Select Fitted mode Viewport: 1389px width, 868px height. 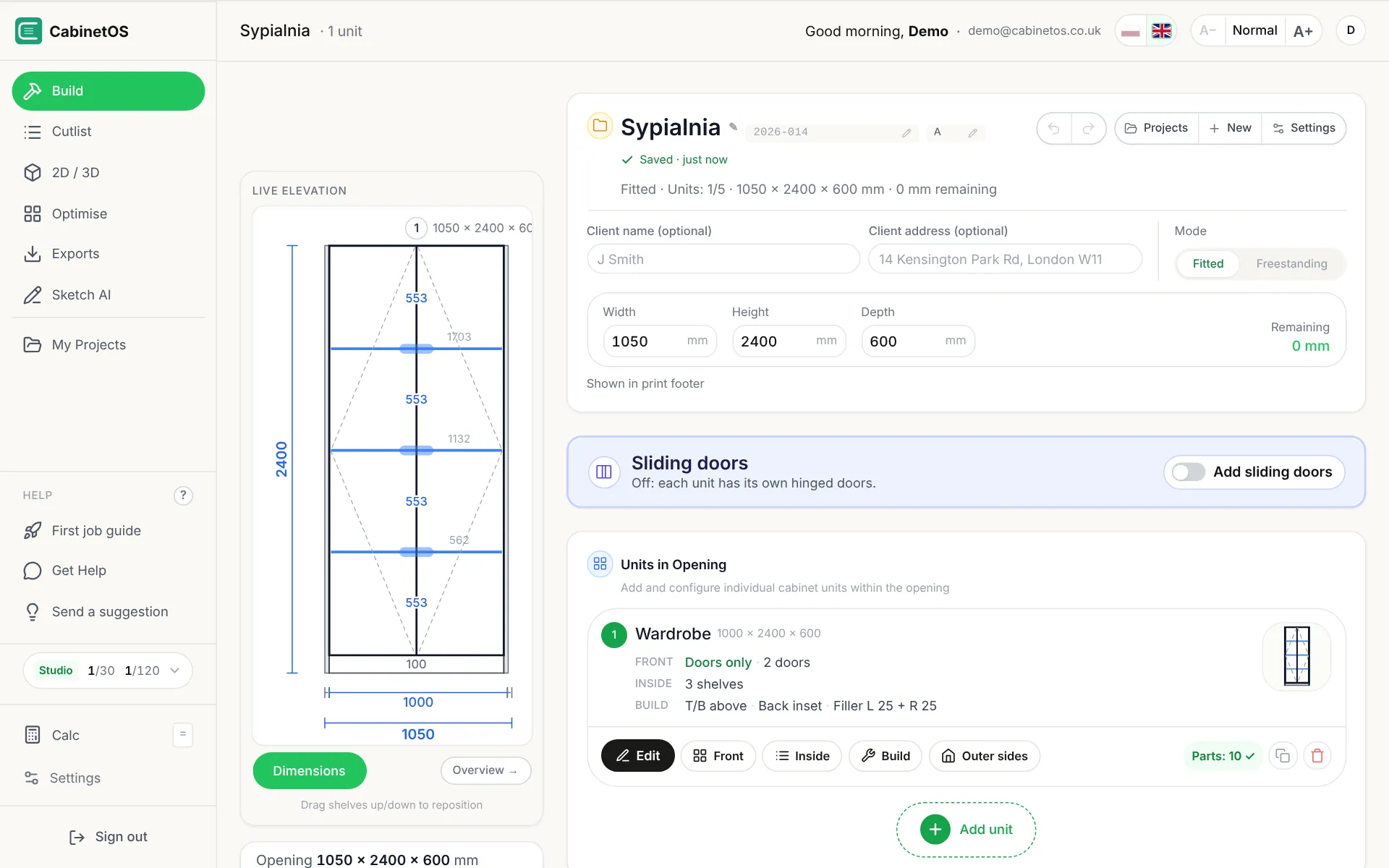point(1208,264)
